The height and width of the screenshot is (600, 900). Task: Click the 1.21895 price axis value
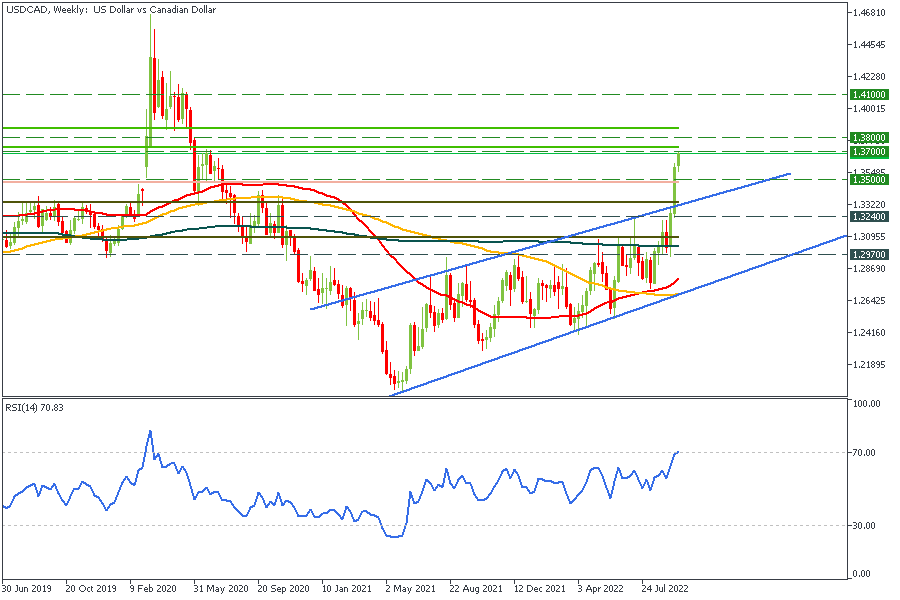point(866,365)
